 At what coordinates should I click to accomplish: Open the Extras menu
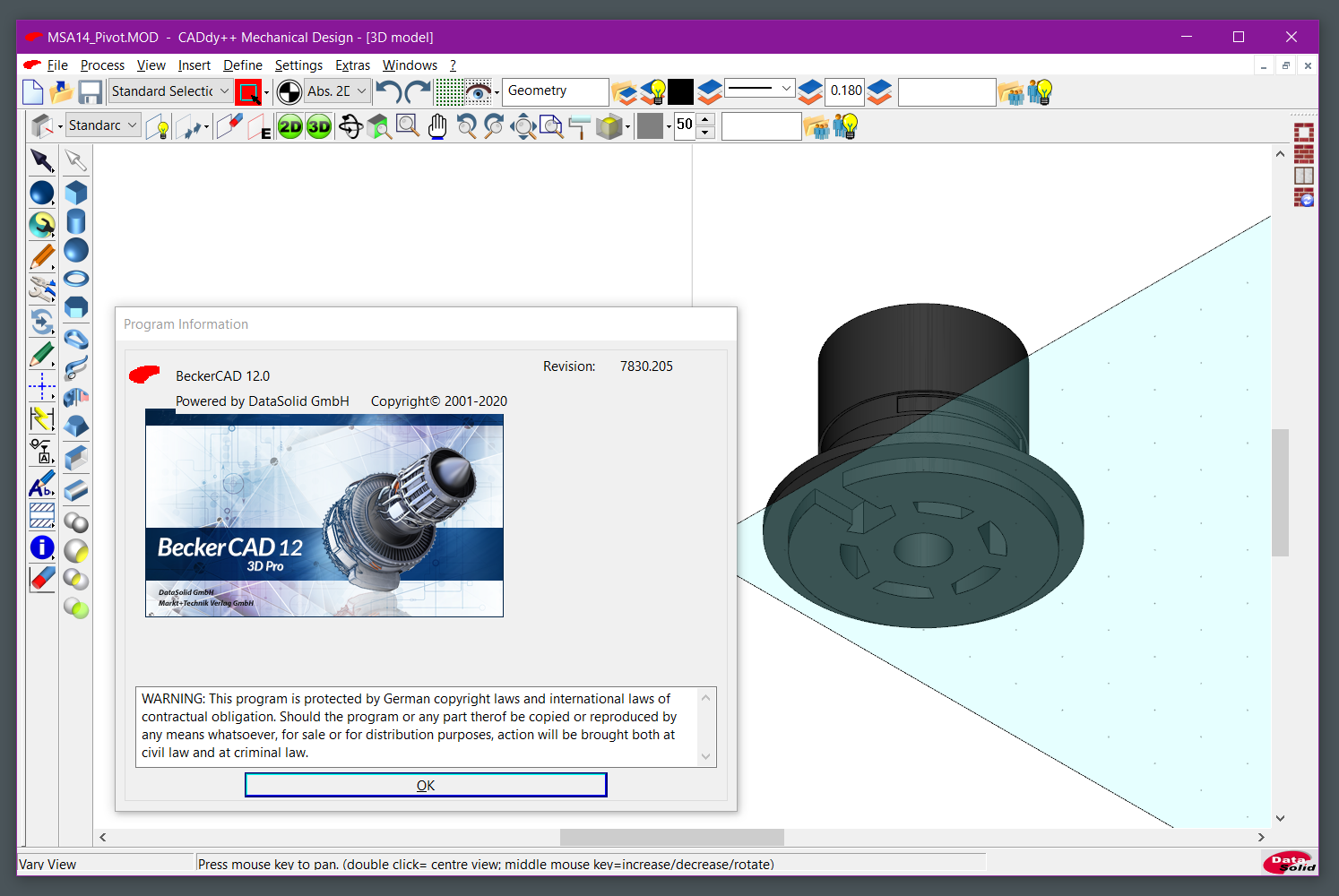click(x=352, y=65)
